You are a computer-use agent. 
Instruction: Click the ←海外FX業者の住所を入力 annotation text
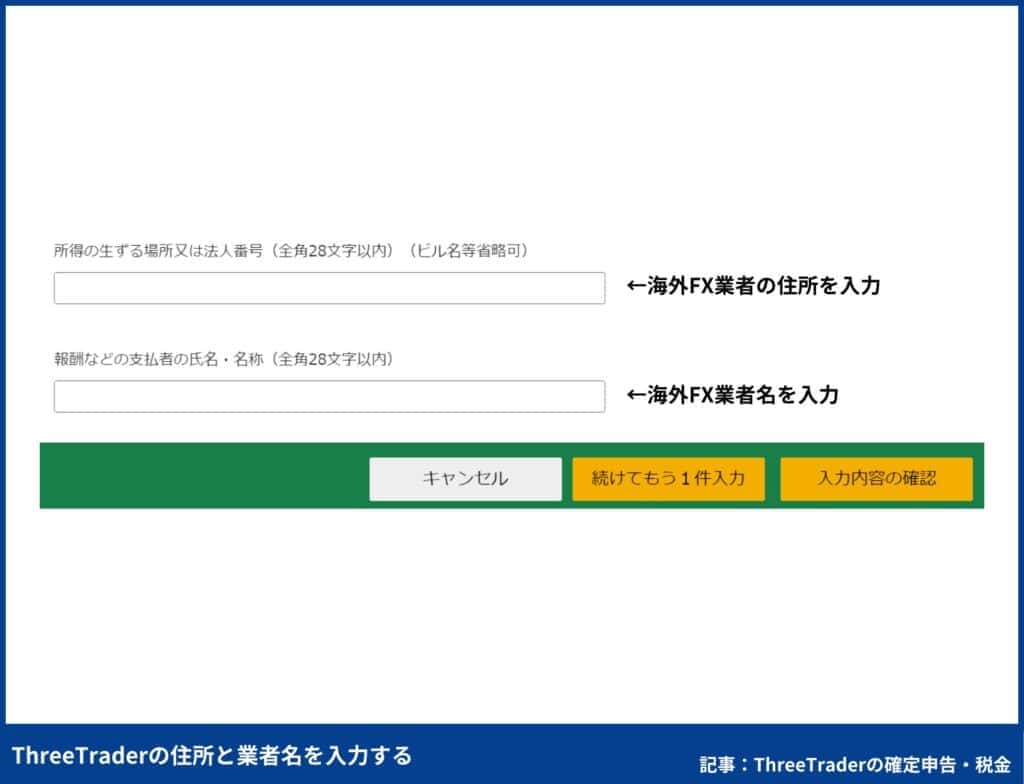click(754, 286)
